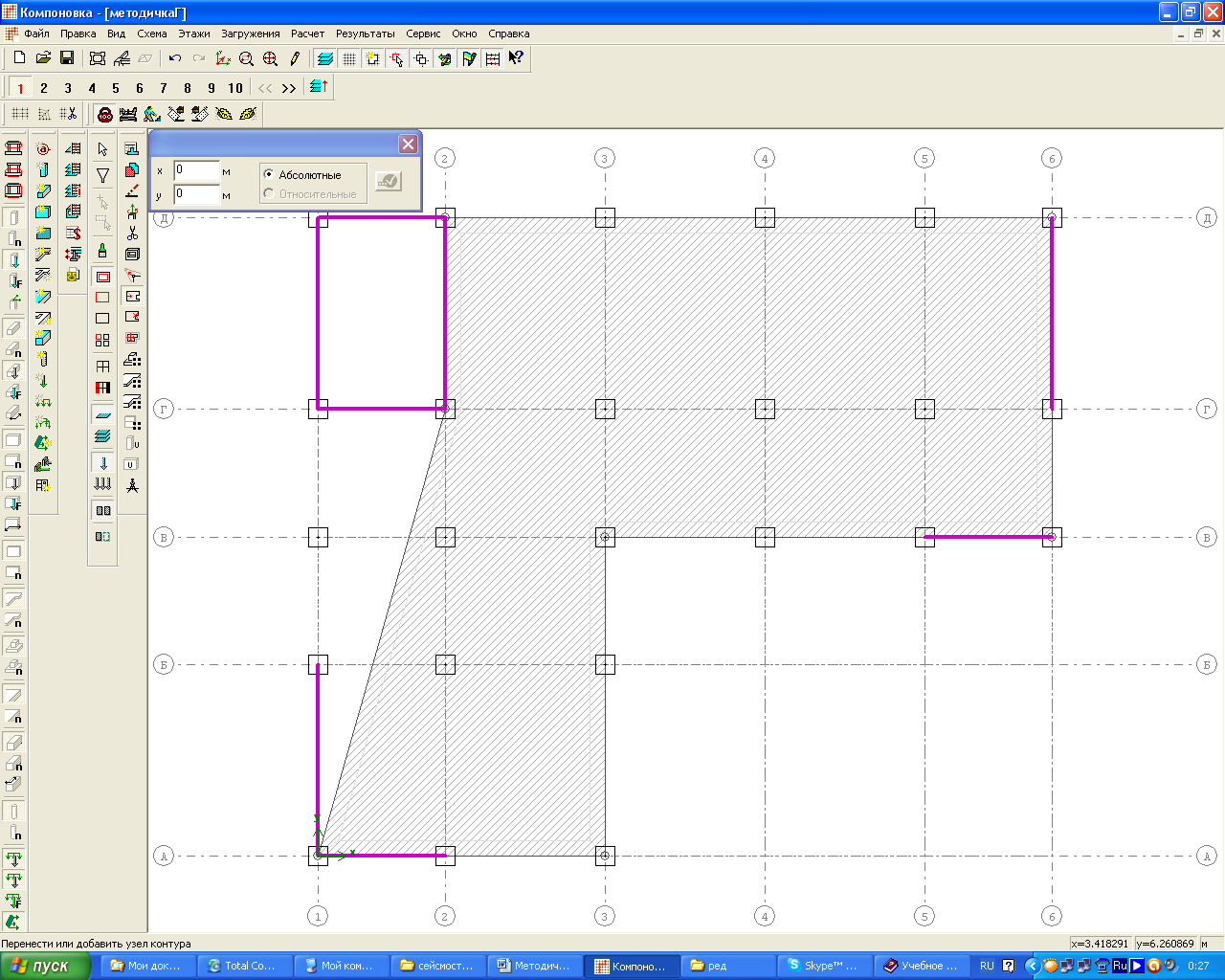Click the blue Undo arrow icon
The width and height of the screenshot is (1225, 980).
click(x=175, y=58)
